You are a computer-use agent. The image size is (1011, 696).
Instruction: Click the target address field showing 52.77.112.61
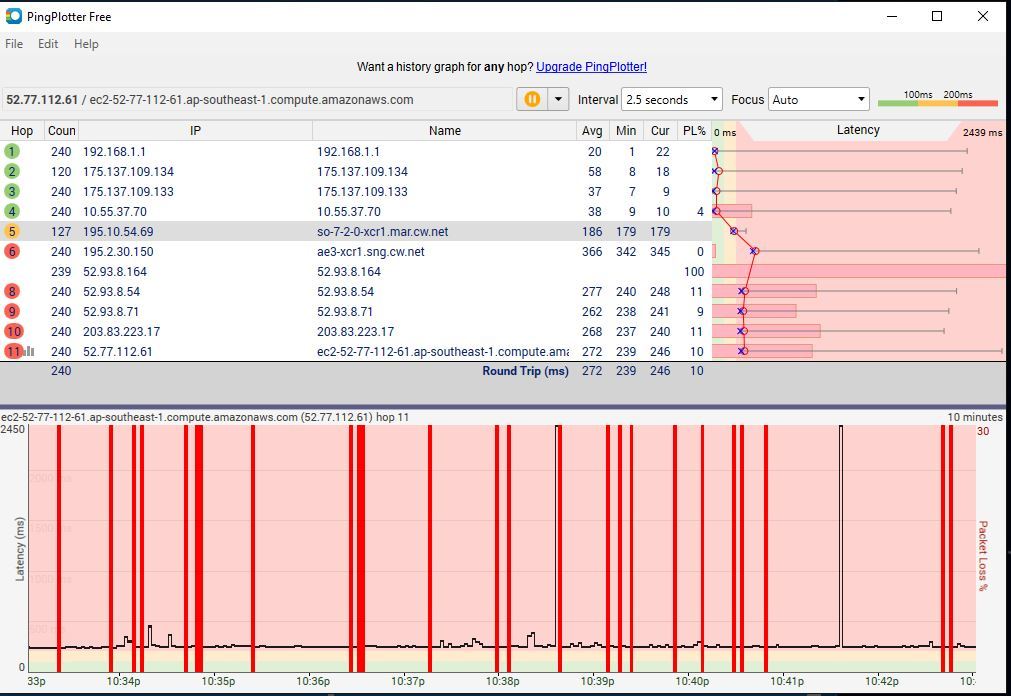(258, 99)
